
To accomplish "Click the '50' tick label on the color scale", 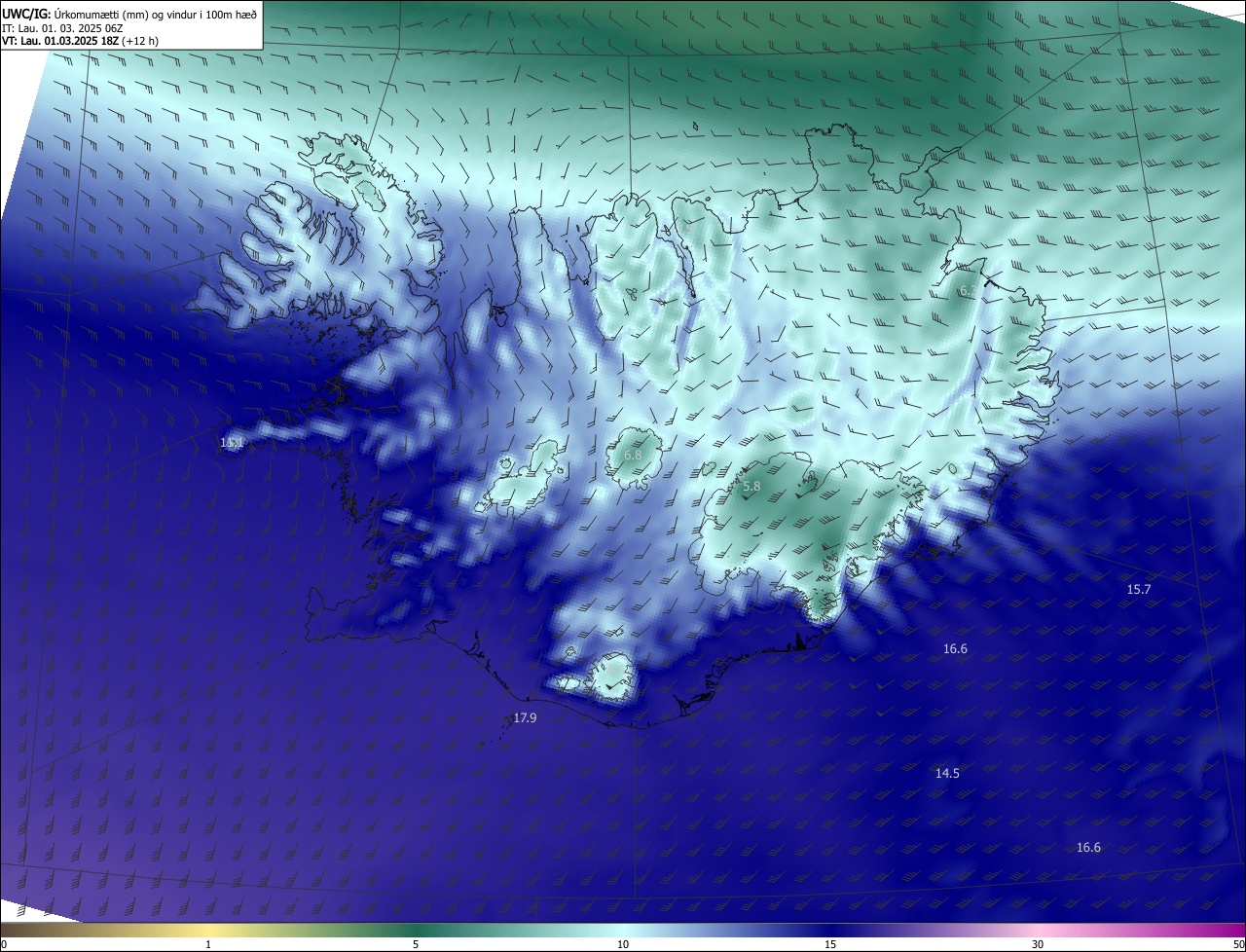I will [x=1238, y=944].
